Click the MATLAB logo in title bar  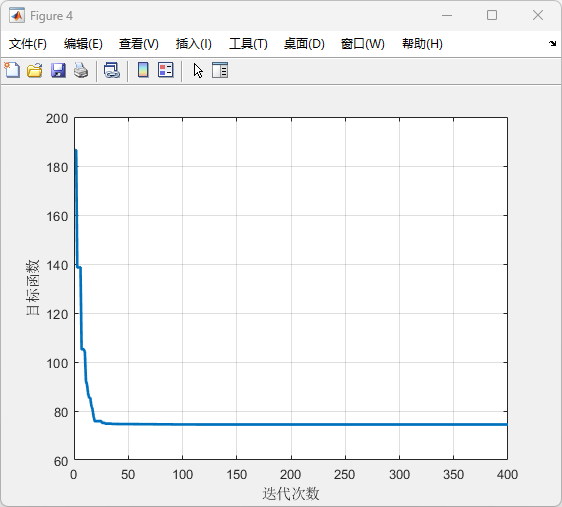click(x=17, y=16)
